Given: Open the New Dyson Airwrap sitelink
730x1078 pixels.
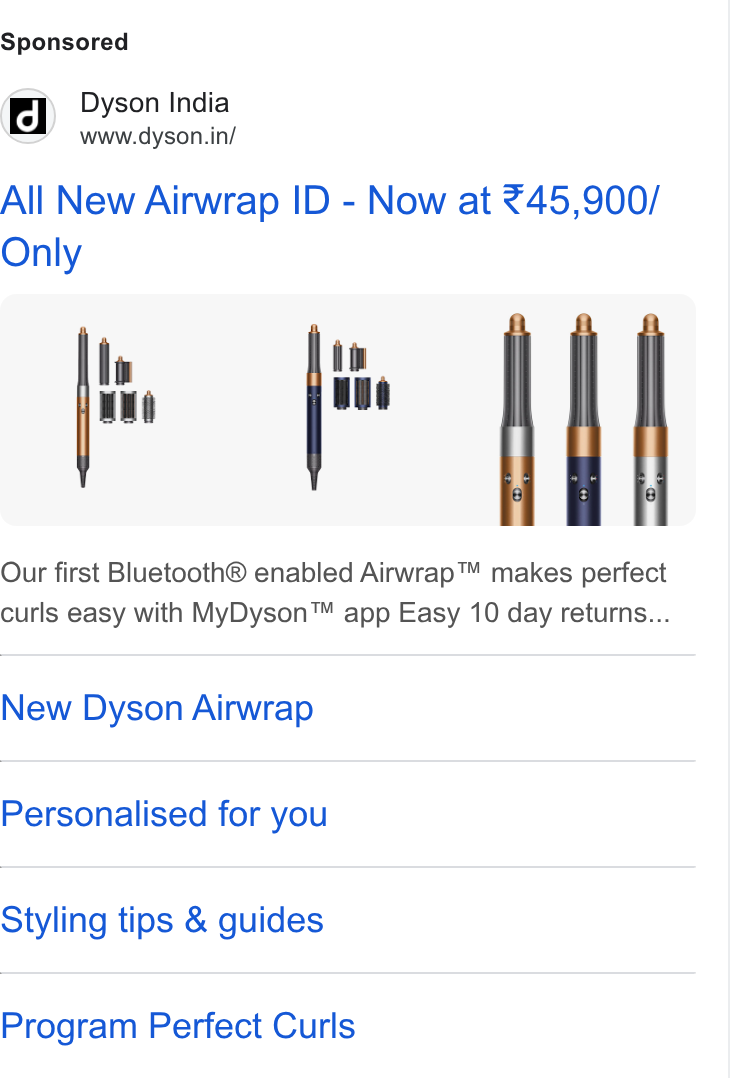Looking at the screenshot, I should tap(157, 708).
